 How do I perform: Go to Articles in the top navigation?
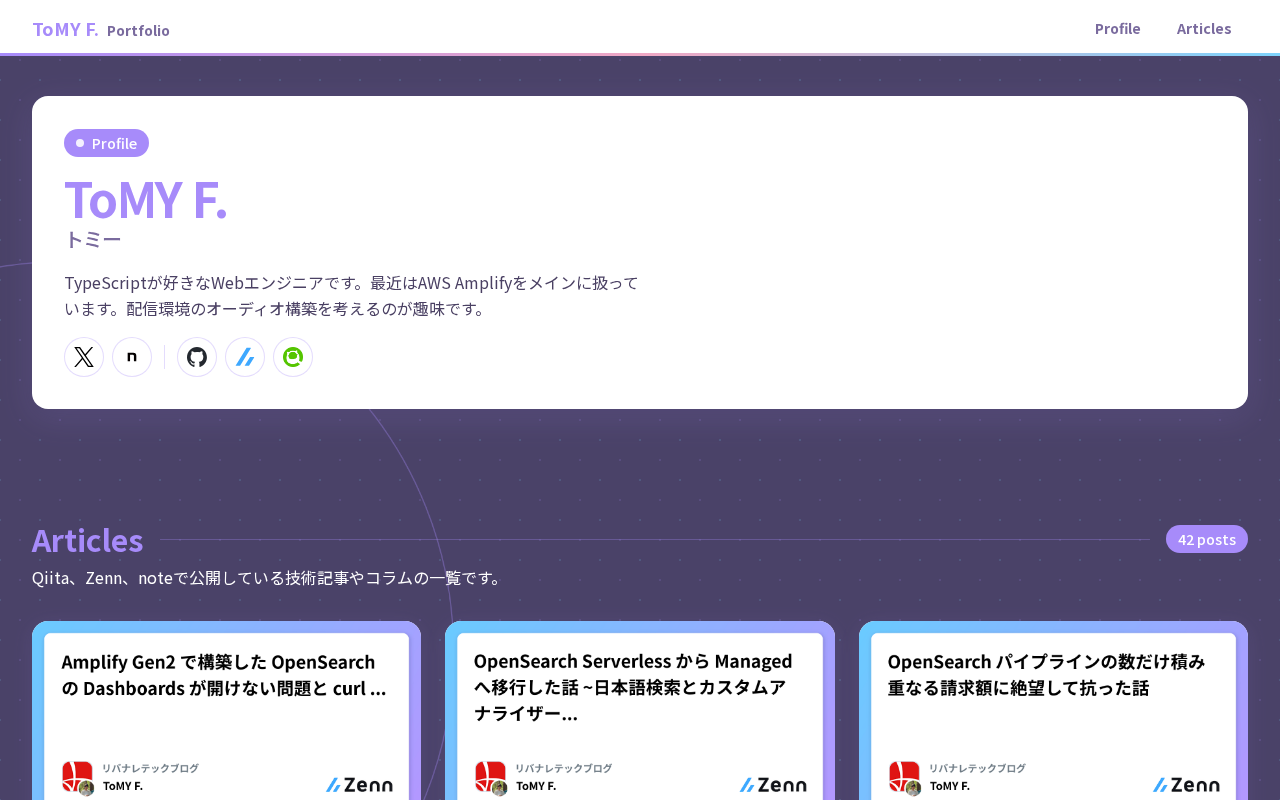(x=1204, y=28)
